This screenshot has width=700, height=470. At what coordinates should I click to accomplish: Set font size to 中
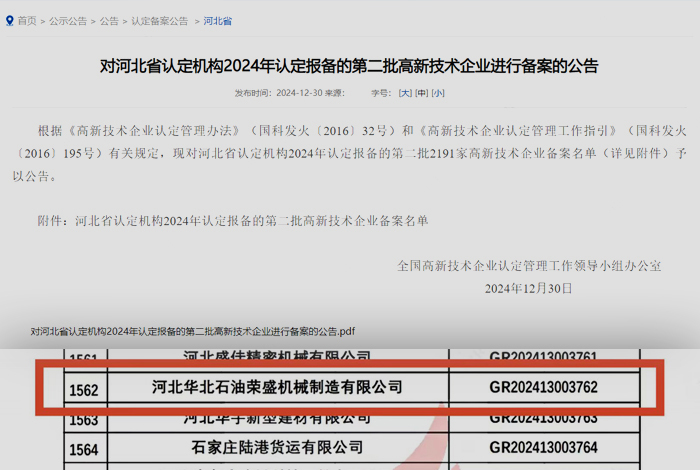[x=422, y=93]
